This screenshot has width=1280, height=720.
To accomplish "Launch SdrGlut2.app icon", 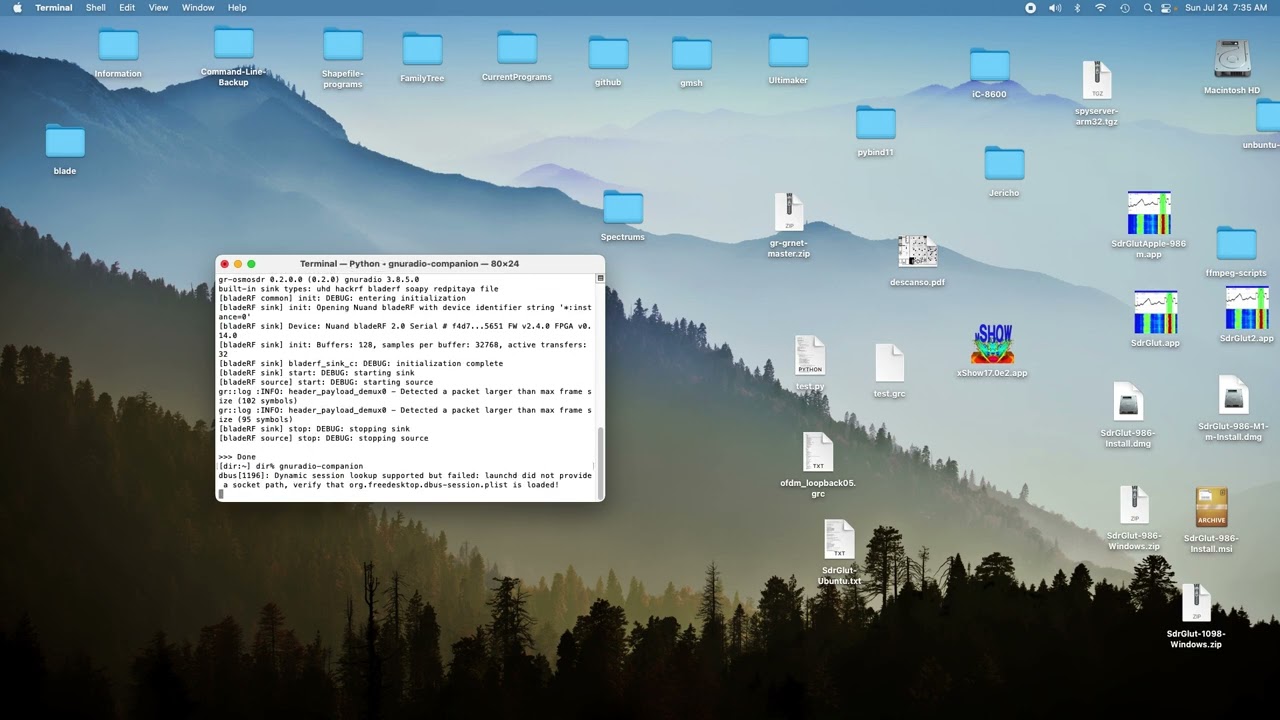I will tap(1247, 309).
